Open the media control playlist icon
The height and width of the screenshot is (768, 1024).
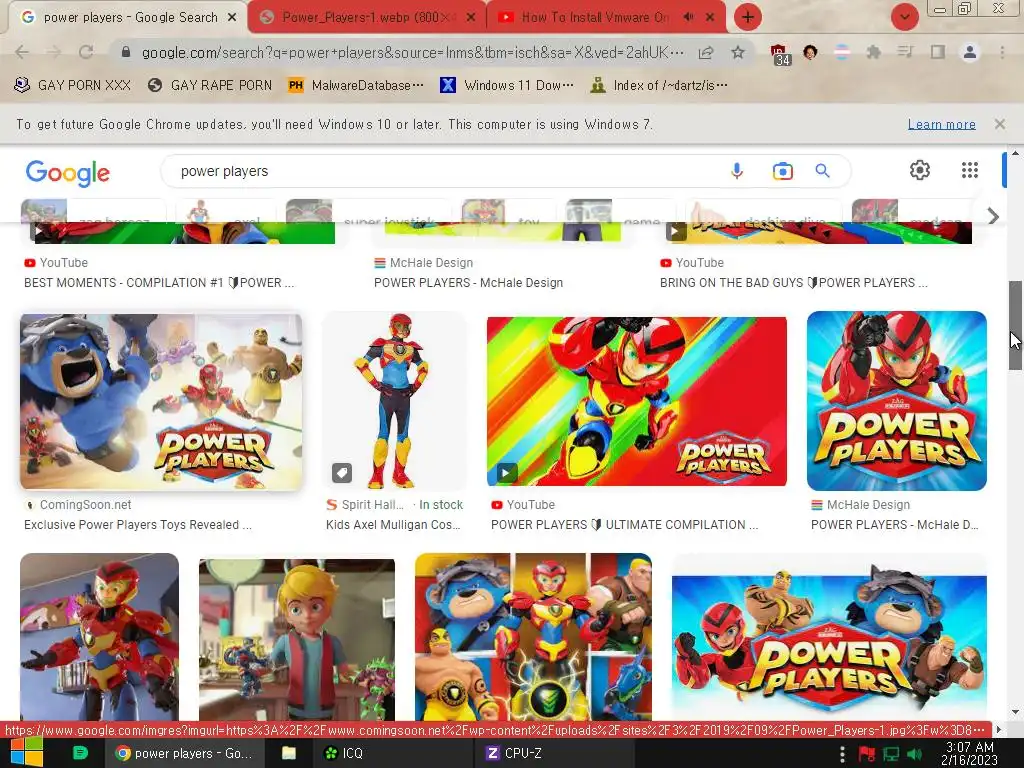(x=905, y=52)
